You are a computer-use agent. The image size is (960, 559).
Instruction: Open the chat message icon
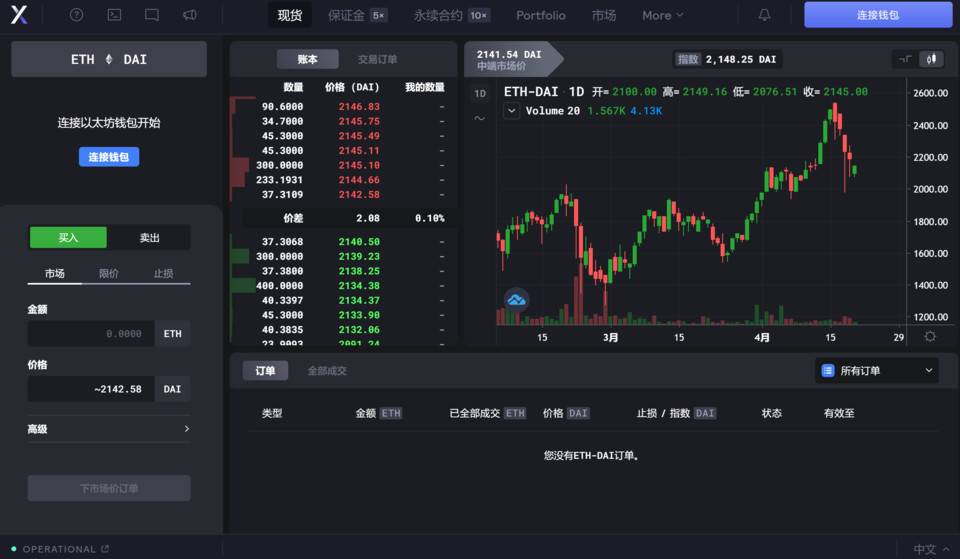coord(152,15)
